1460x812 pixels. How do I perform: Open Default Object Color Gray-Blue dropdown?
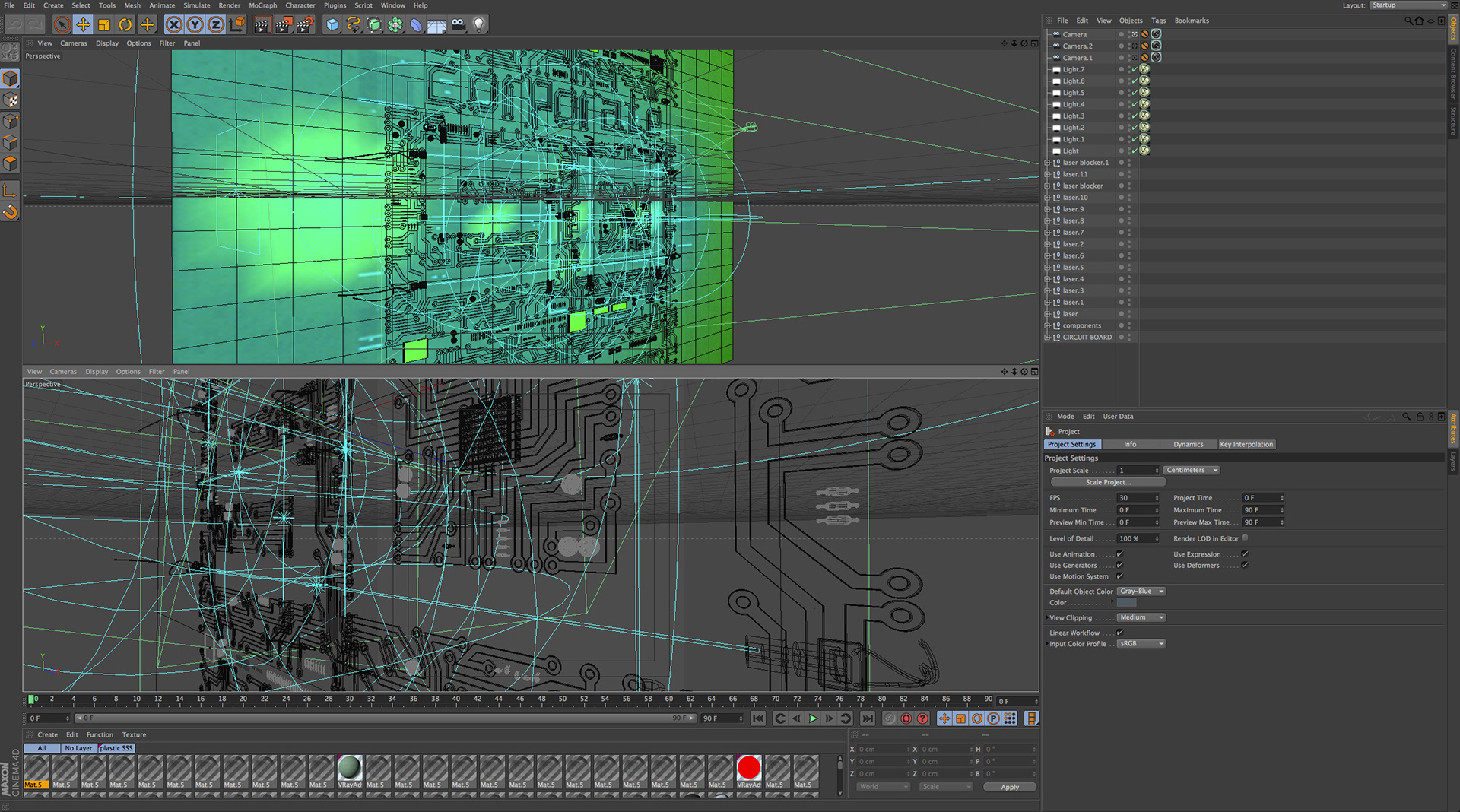point(1141,592)
